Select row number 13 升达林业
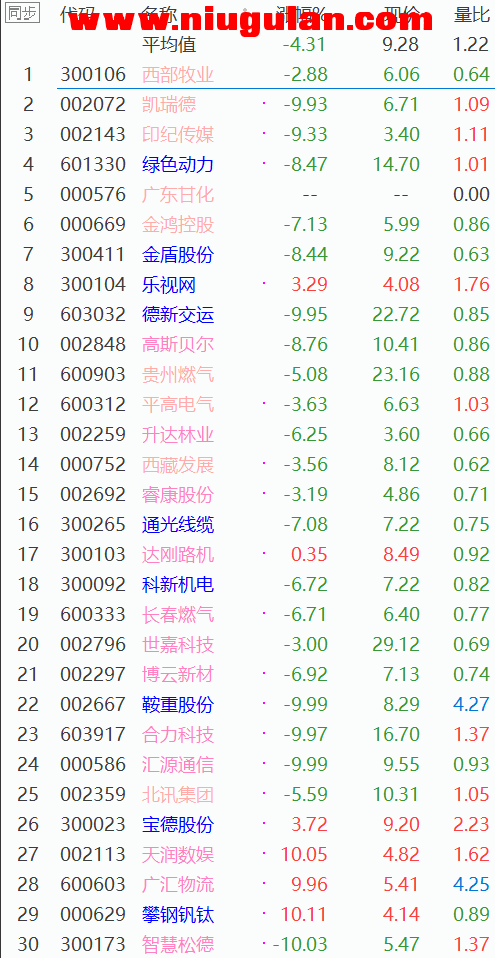The height and width of the screenshot is (958, 495). point(248,434)
